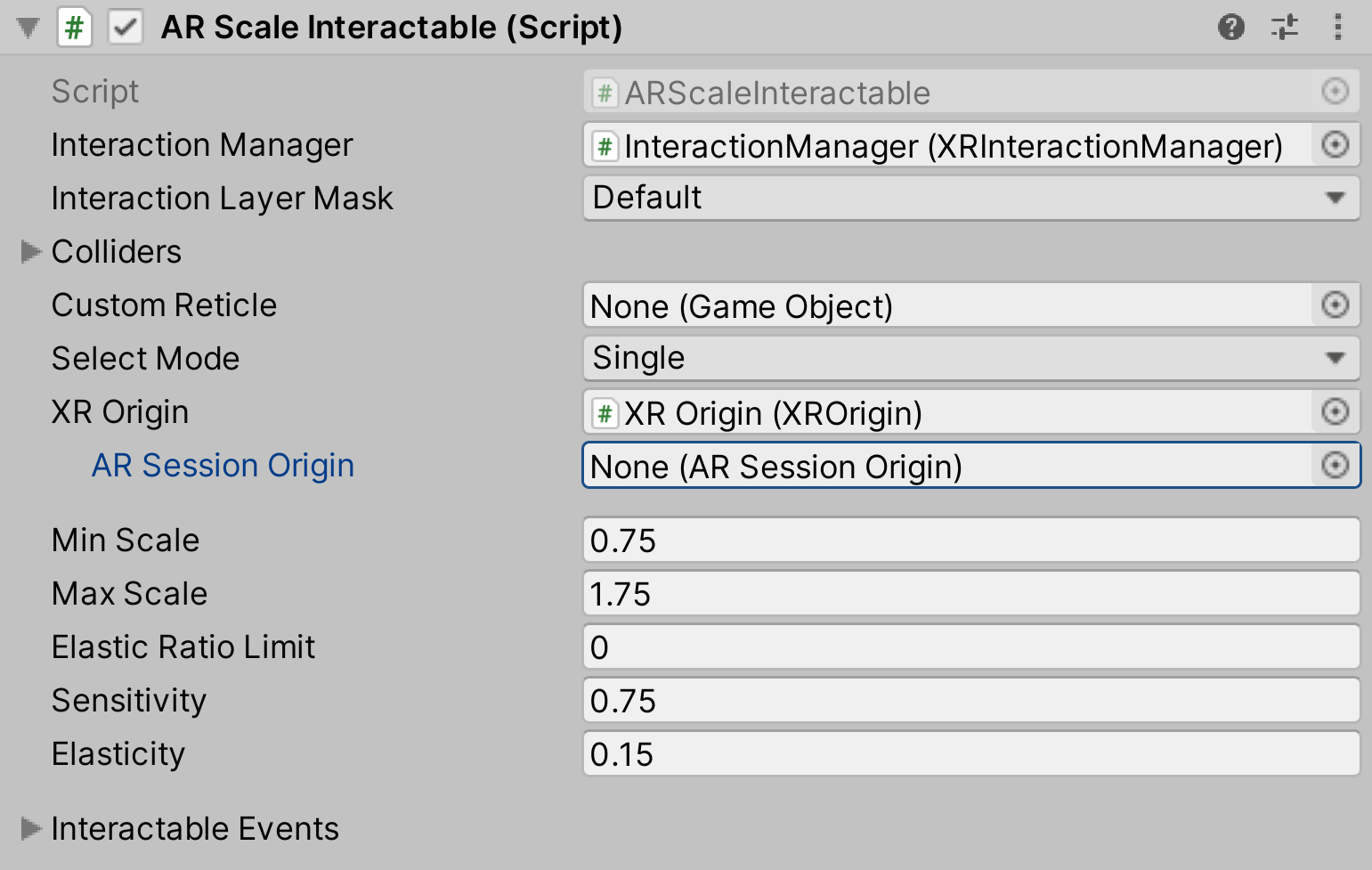
Task: Click the object picker for Interaction Manager
Action: pos(1335,144)
